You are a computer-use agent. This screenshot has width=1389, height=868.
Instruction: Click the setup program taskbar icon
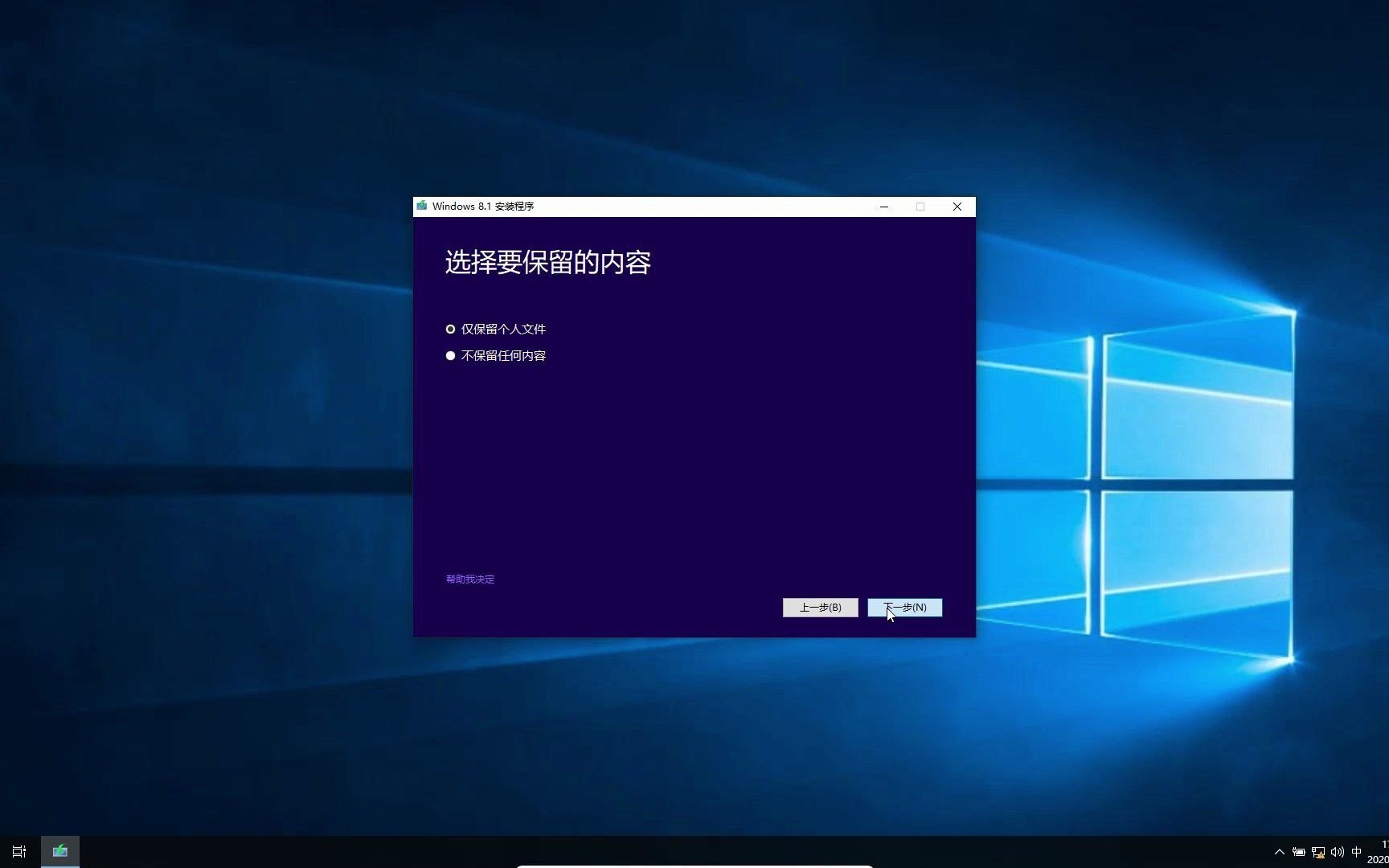60,851
